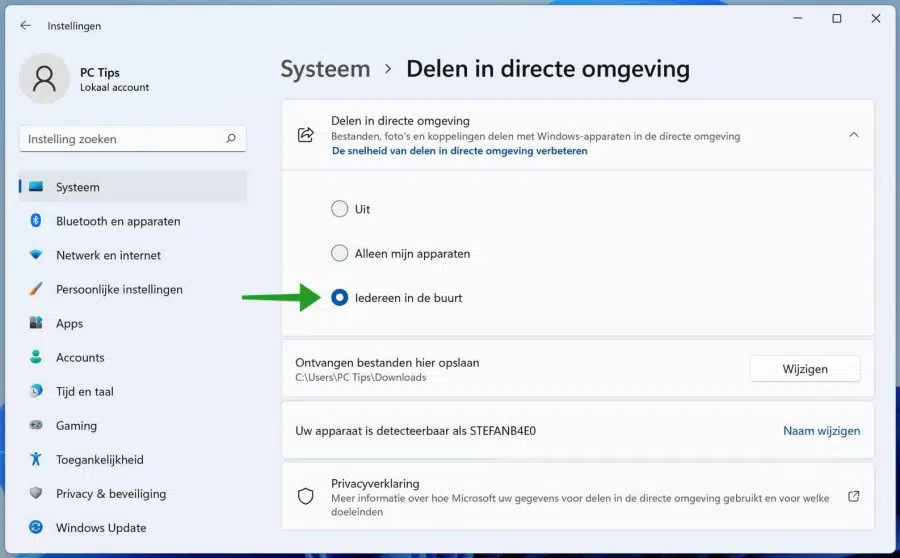Click the Privacy & beveiliging shield icon
Viewport: 900px width, 558px height.
tap(36, 493)
